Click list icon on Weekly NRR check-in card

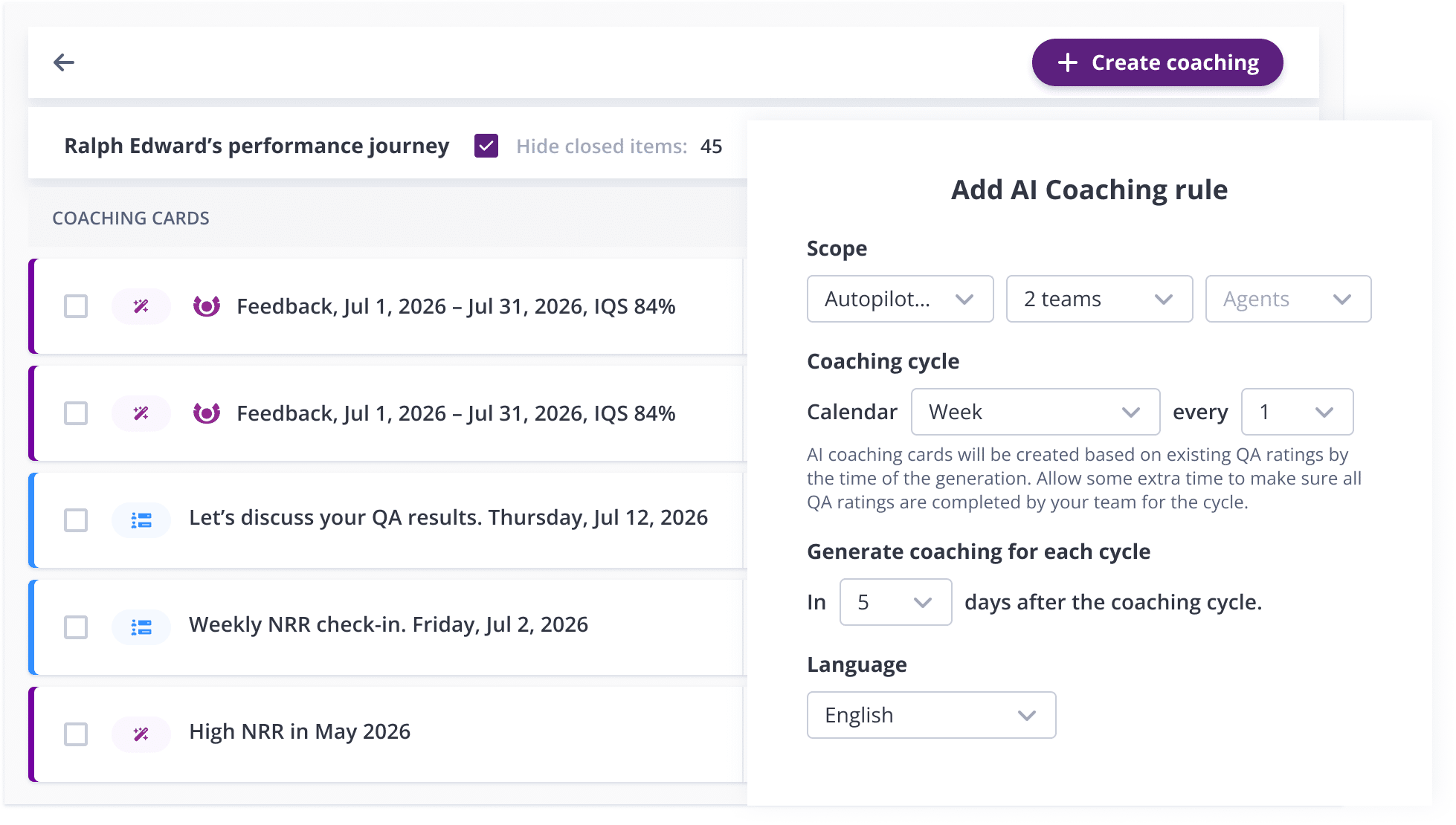141,627
